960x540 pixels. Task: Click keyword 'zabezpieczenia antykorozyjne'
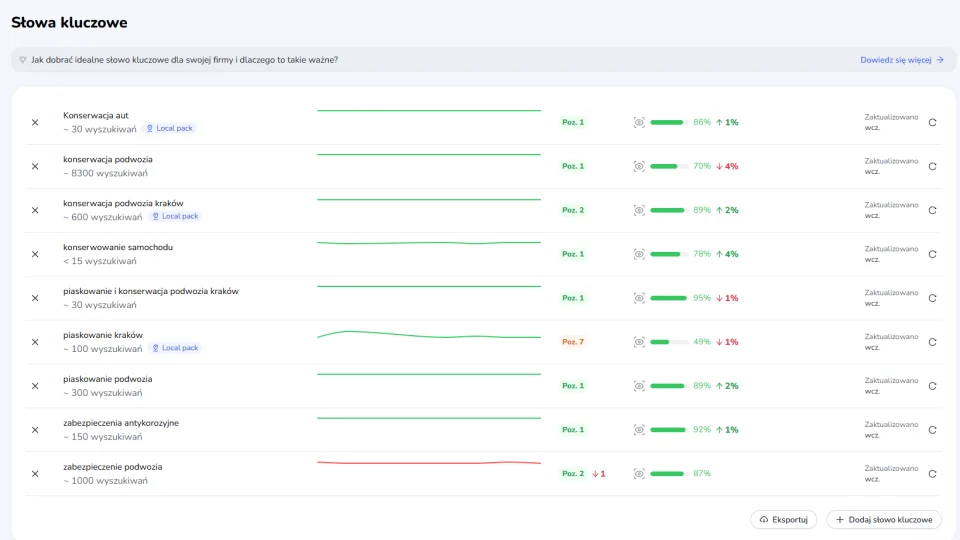click(121, 423)
